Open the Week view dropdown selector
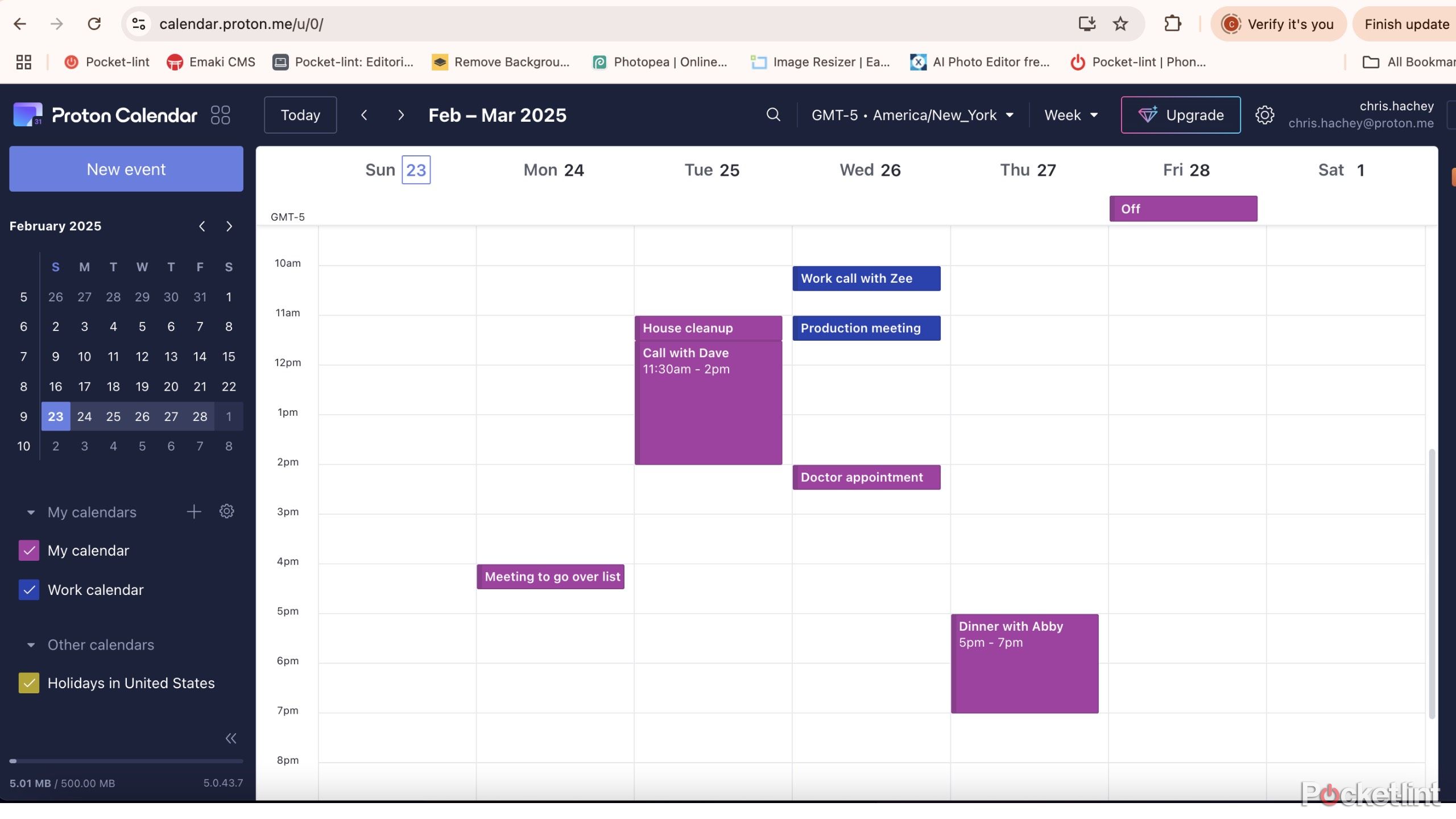 (1069, 115)
